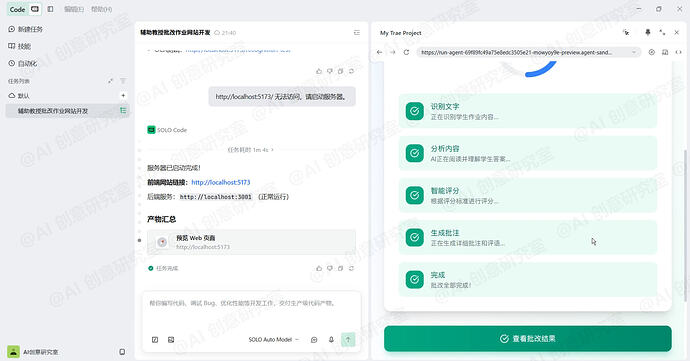The height and width of the screenshot is (361, 690).
Task: Toggle the sidebar panel layout icon
Action: [51, 9]
